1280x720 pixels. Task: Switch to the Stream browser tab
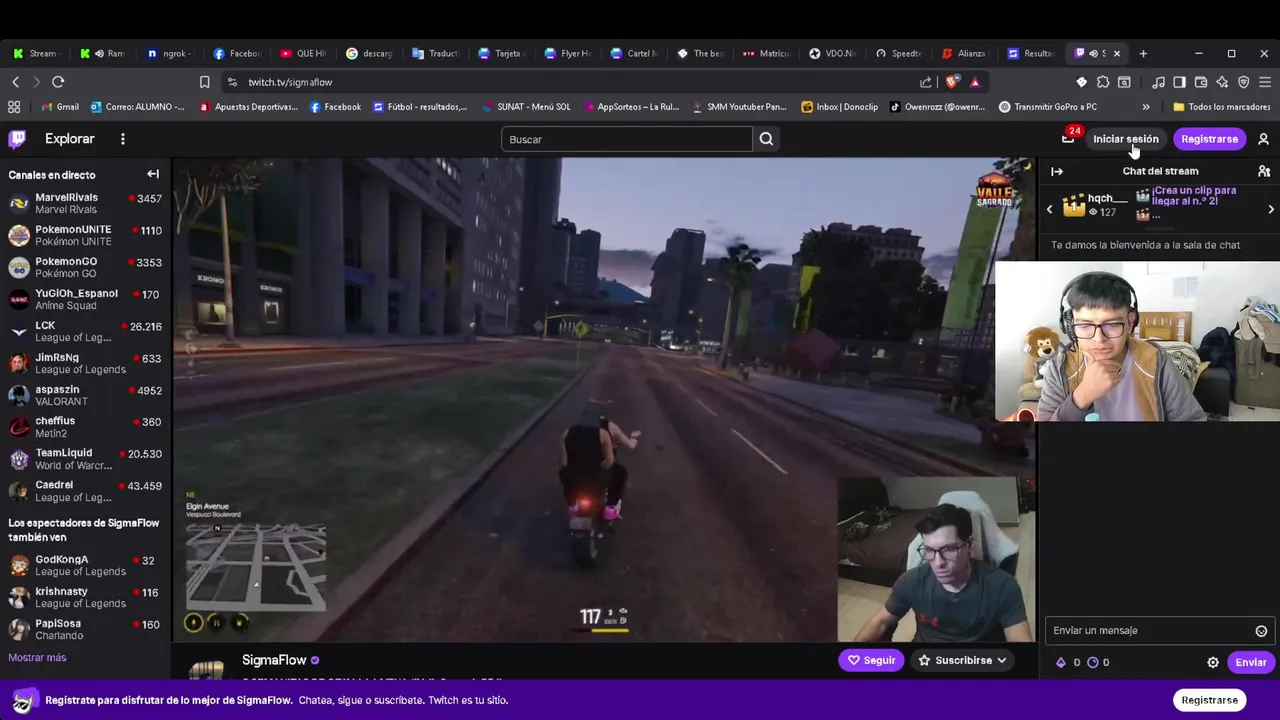(36, 53)
